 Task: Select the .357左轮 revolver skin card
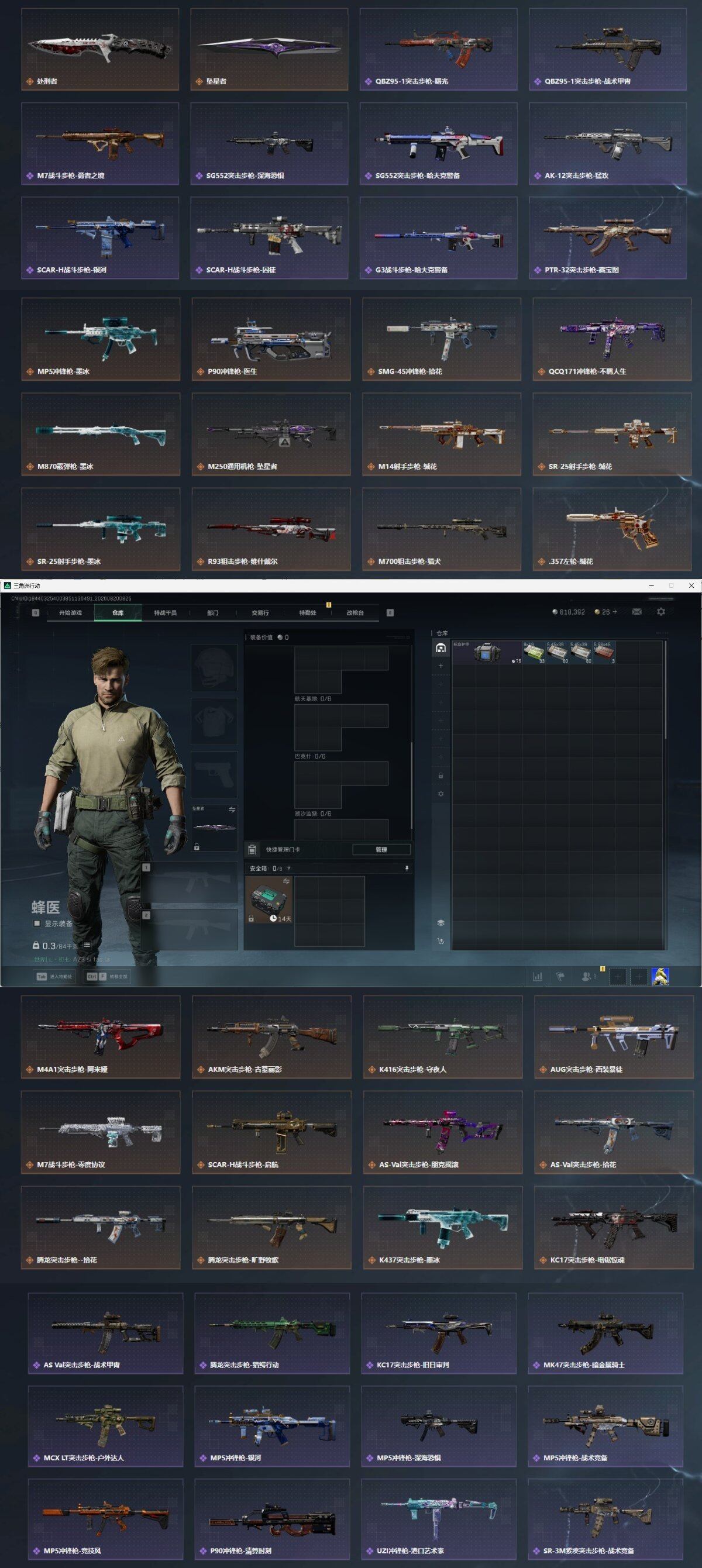pos(612,529)
